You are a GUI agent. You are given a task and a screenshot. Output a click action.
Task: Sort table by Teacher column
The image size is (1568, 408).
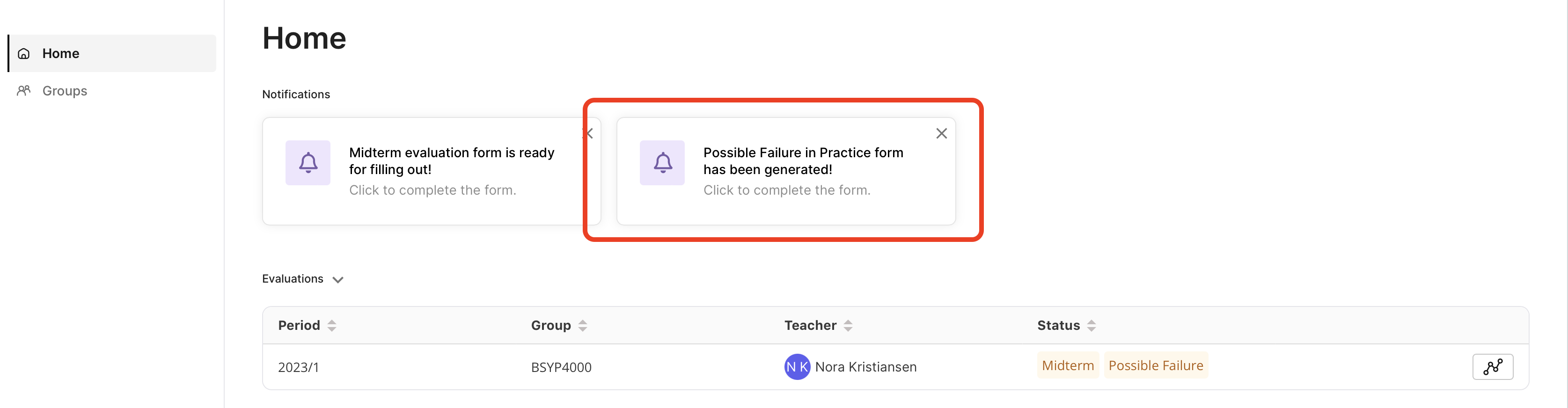coord(848,326)
